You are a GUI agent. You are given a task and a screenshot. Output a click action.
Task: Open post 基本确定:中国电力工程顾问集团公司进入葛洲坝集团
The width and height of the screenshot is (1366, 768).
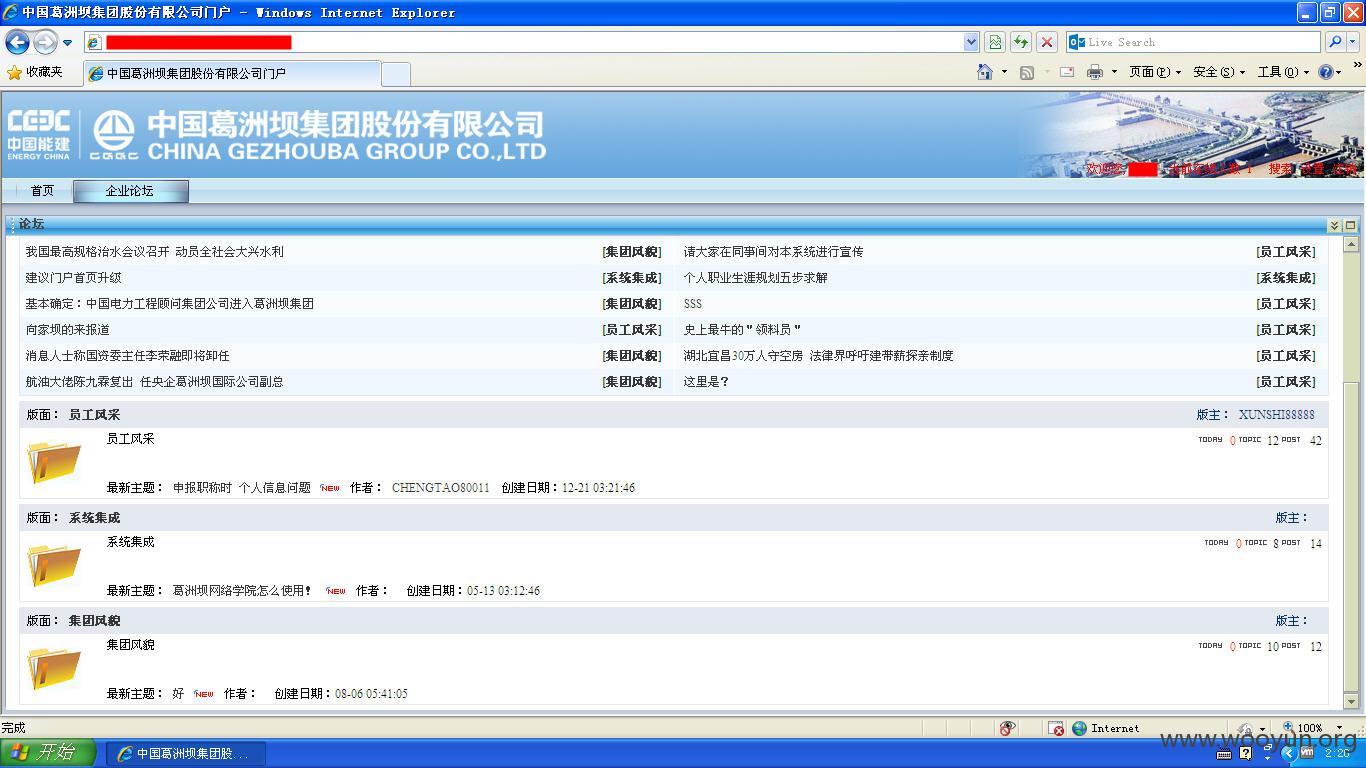click(169, 304)
